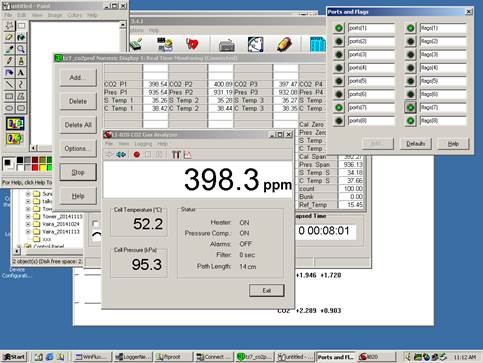Open the Colors menu in Paint
Screen dimensions: 483x363
point(74,15)
